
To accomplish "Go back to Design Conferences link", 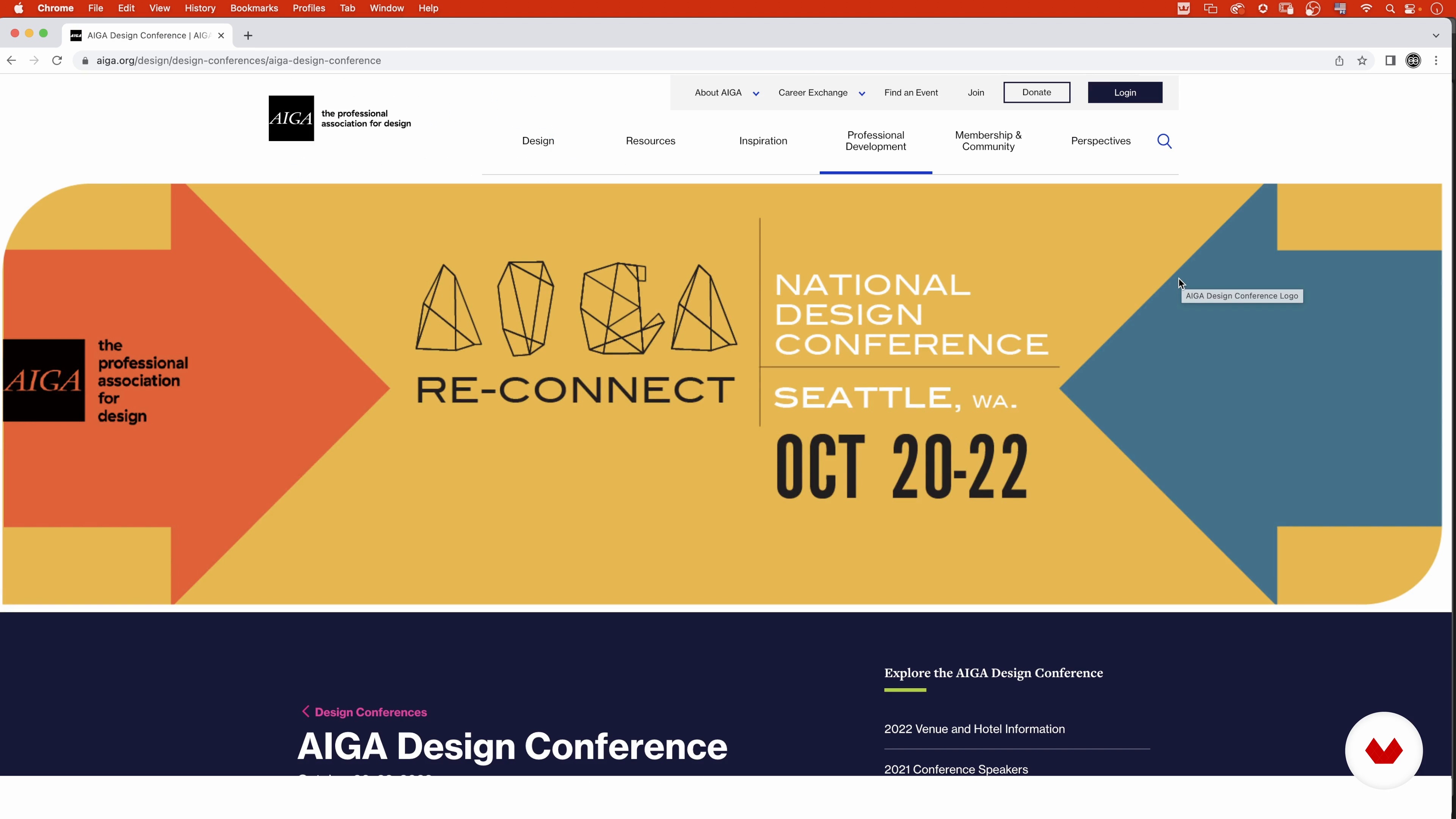I will 364,712.
